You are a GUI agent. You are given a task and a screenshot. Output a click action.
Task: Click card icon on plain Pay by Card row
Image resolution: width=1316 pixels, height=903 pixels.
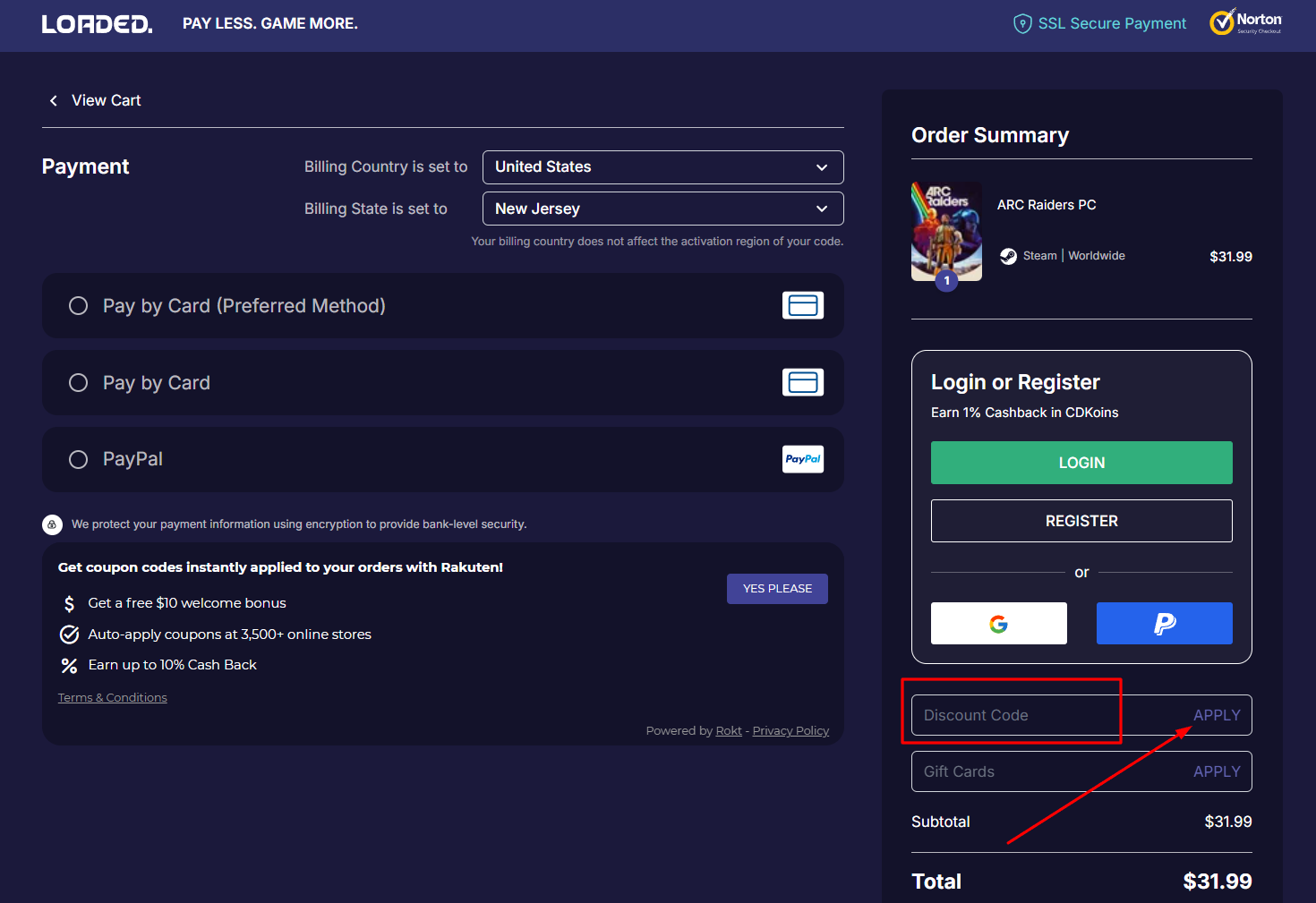[x=803, y=382]
